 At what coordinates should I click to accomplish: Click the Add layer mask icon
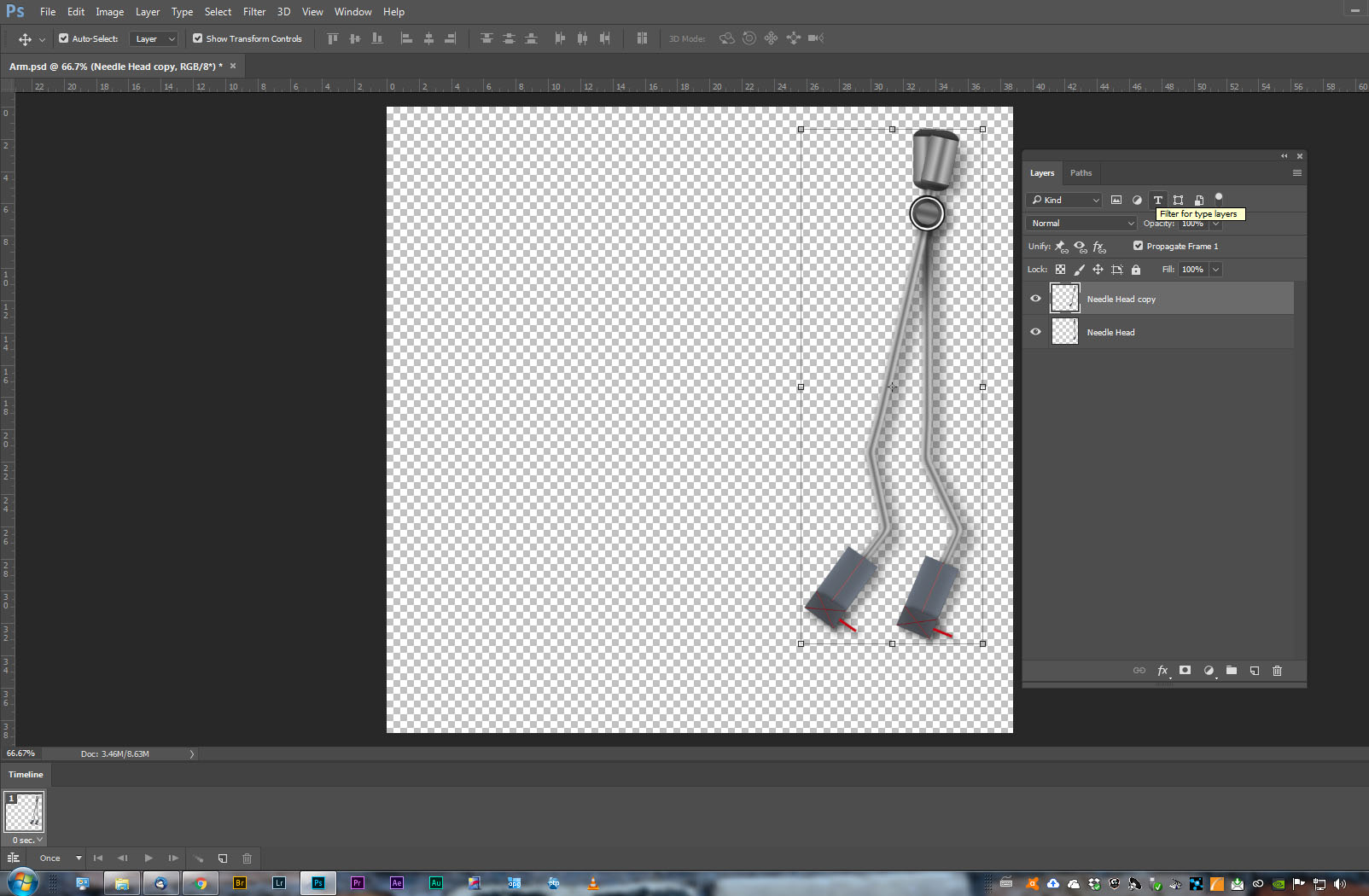point(1185,671)
